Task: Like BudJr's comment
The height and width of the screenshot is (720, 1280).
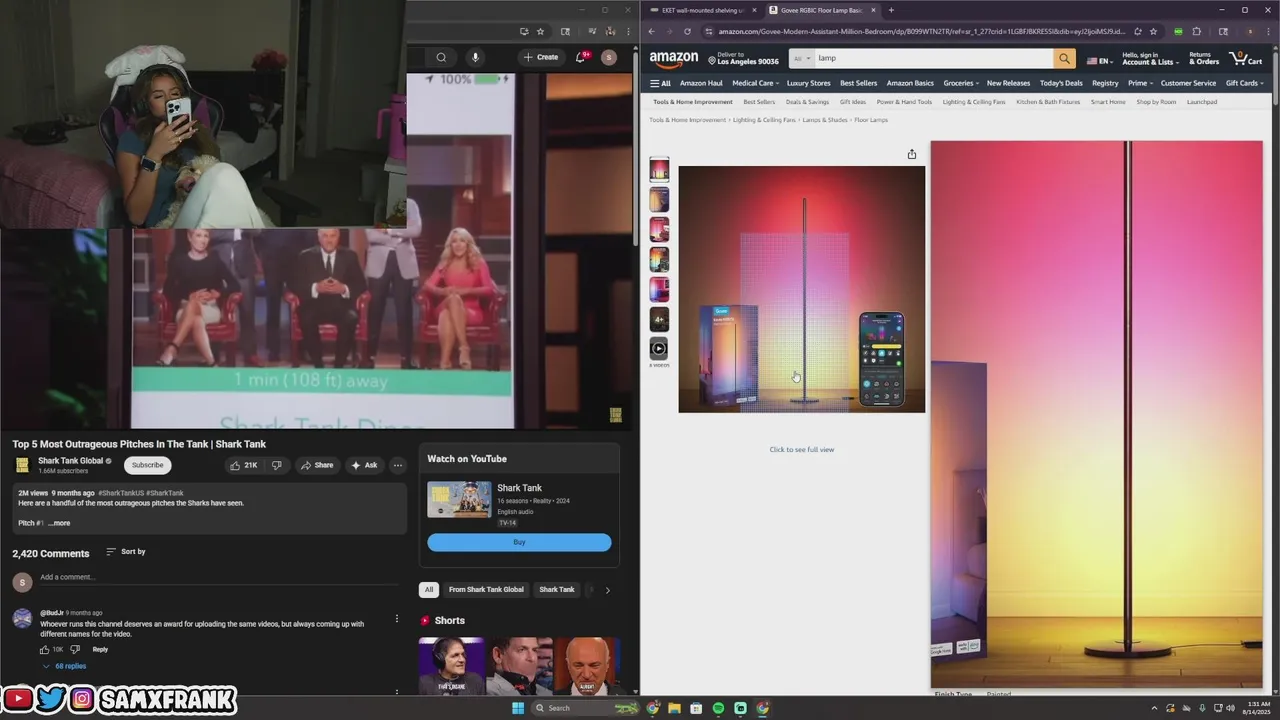Action: pyautogui.click(x=45, y=649)
